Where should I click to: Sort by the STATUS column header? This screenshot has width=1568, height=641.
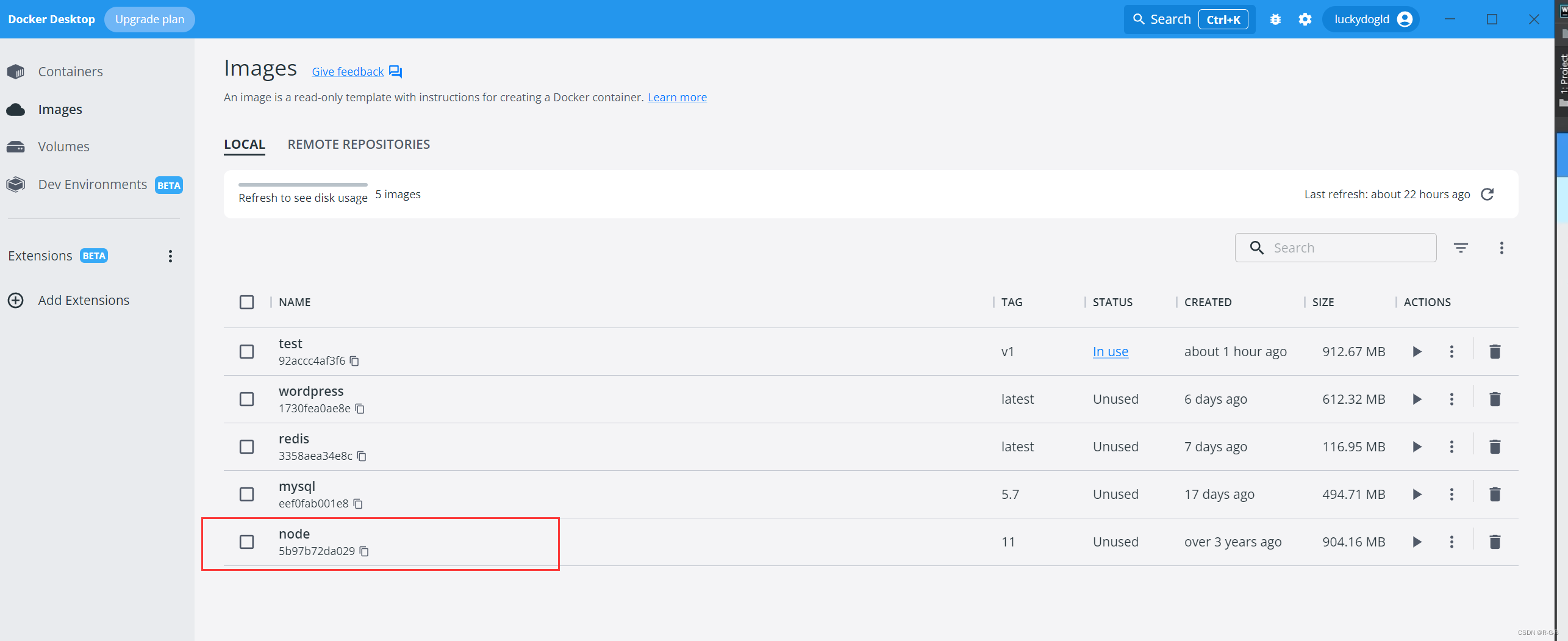point(1112,303)
